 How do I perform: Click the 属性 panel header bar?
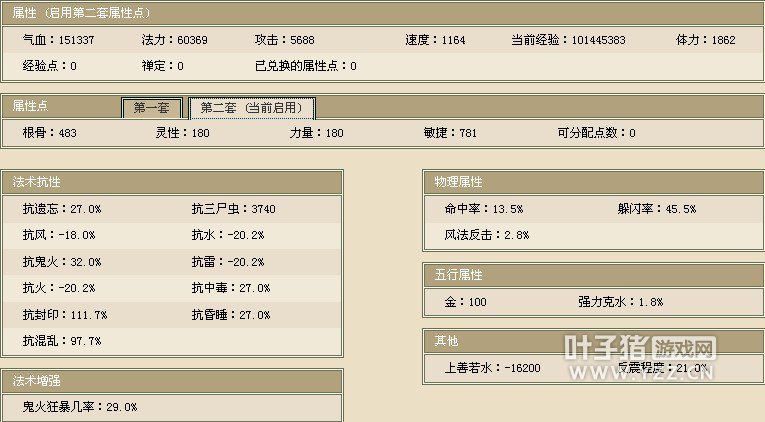[382, 11]
